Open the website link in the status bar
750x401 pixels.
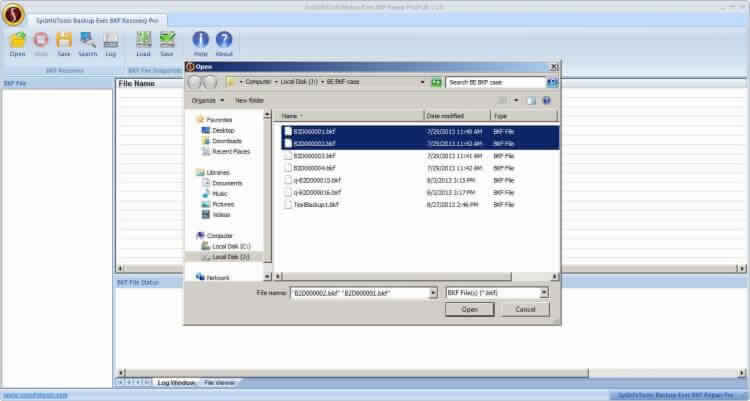pos(36,395)
